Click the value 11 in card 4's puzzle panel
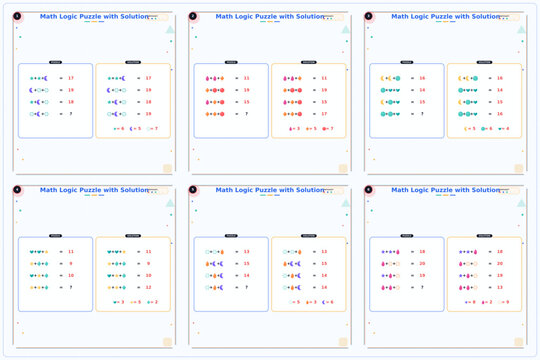This screenshot has height=360, width=540. [x=71, y=251]
